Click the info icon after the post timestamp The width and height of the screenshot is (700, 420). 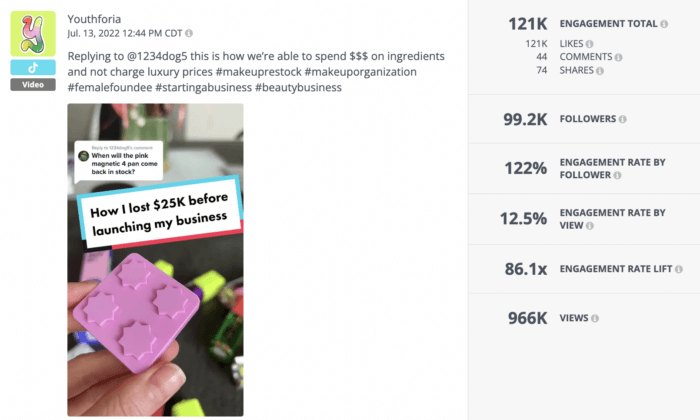tap(190, 34)
